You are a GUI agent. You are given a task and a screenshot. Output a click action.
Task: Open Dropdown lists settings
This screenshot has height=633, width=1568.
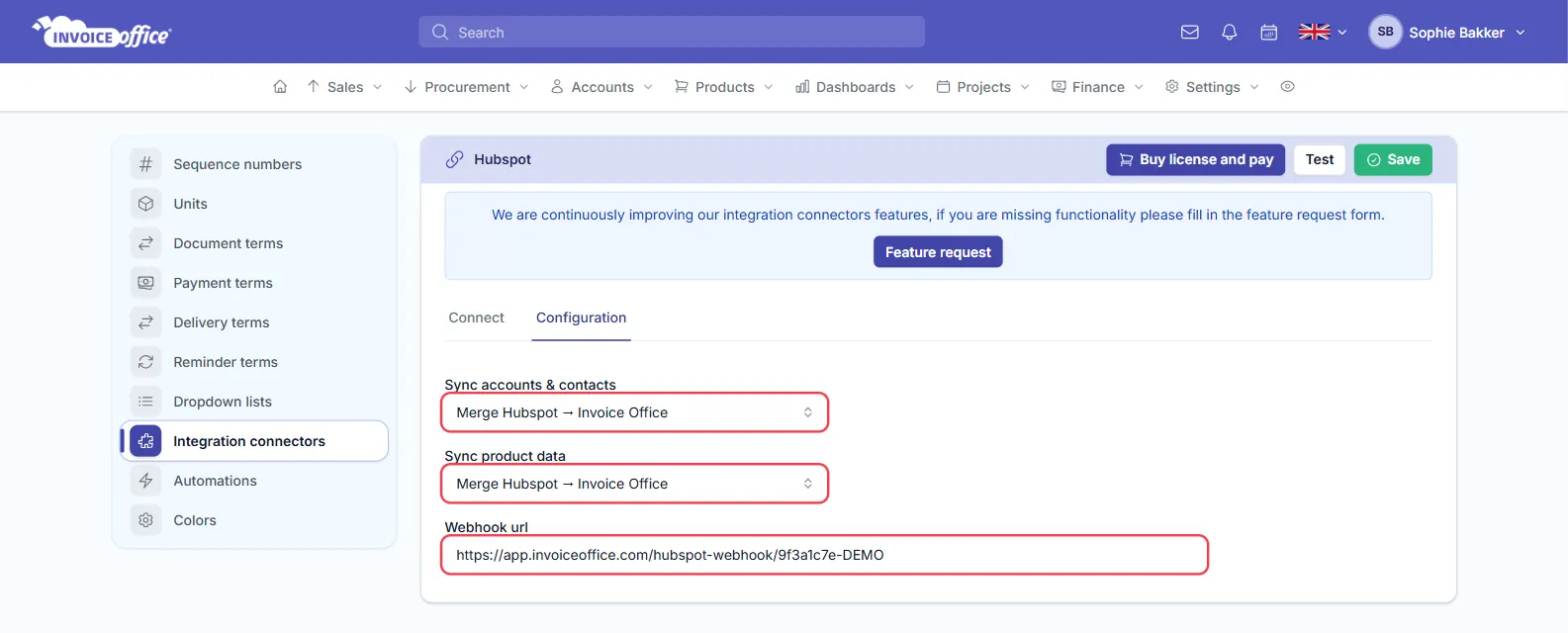coord(255,402)
